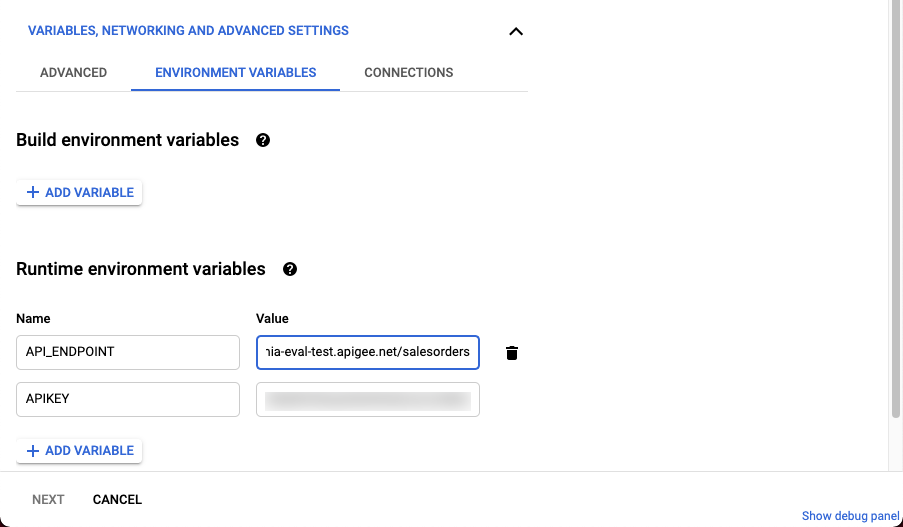Focus the API_ENDPOINT name field
The width and height of the screenshot is (903, 527).
[128, 352]
